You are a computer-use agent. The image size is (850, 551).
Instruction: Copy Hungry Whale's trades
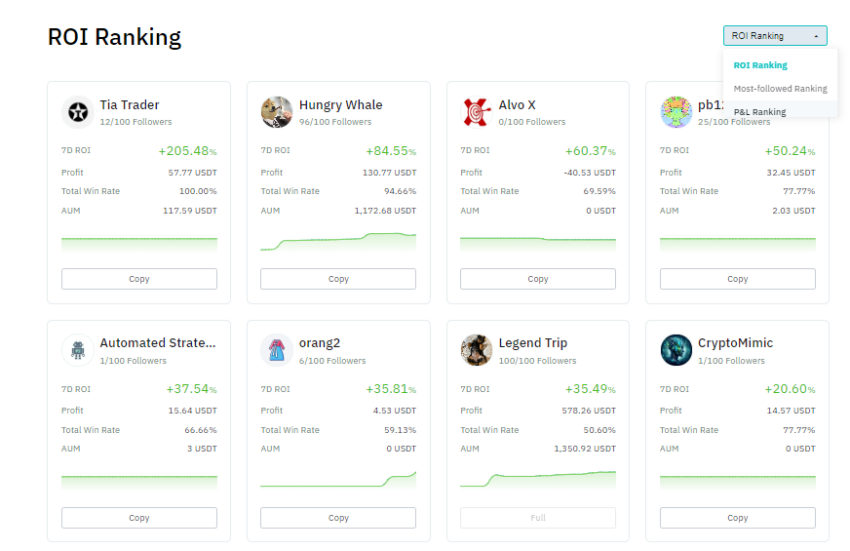point(338,279)
